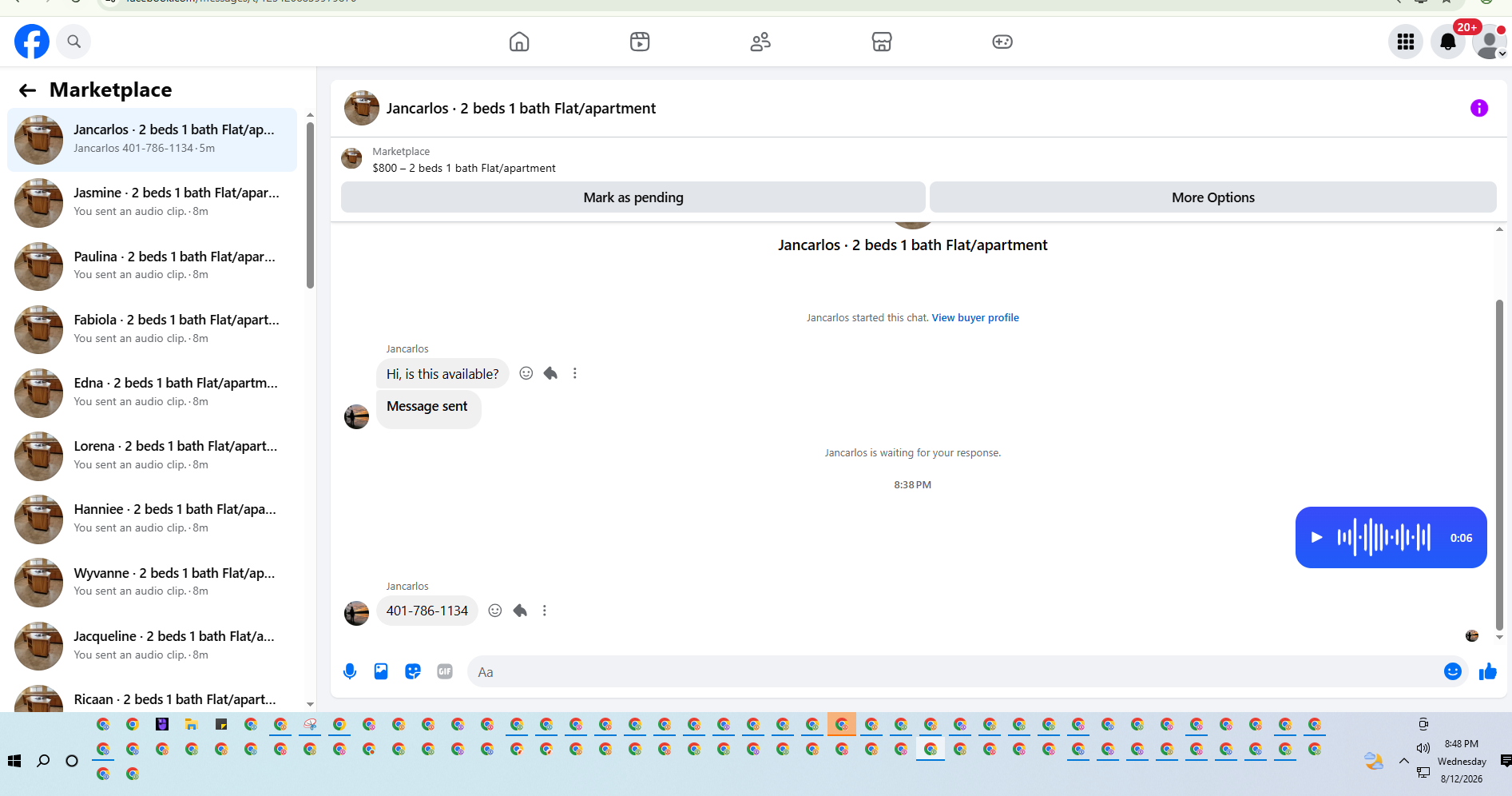
Task: Open the notifications bell
Action: coord(1447,42)
